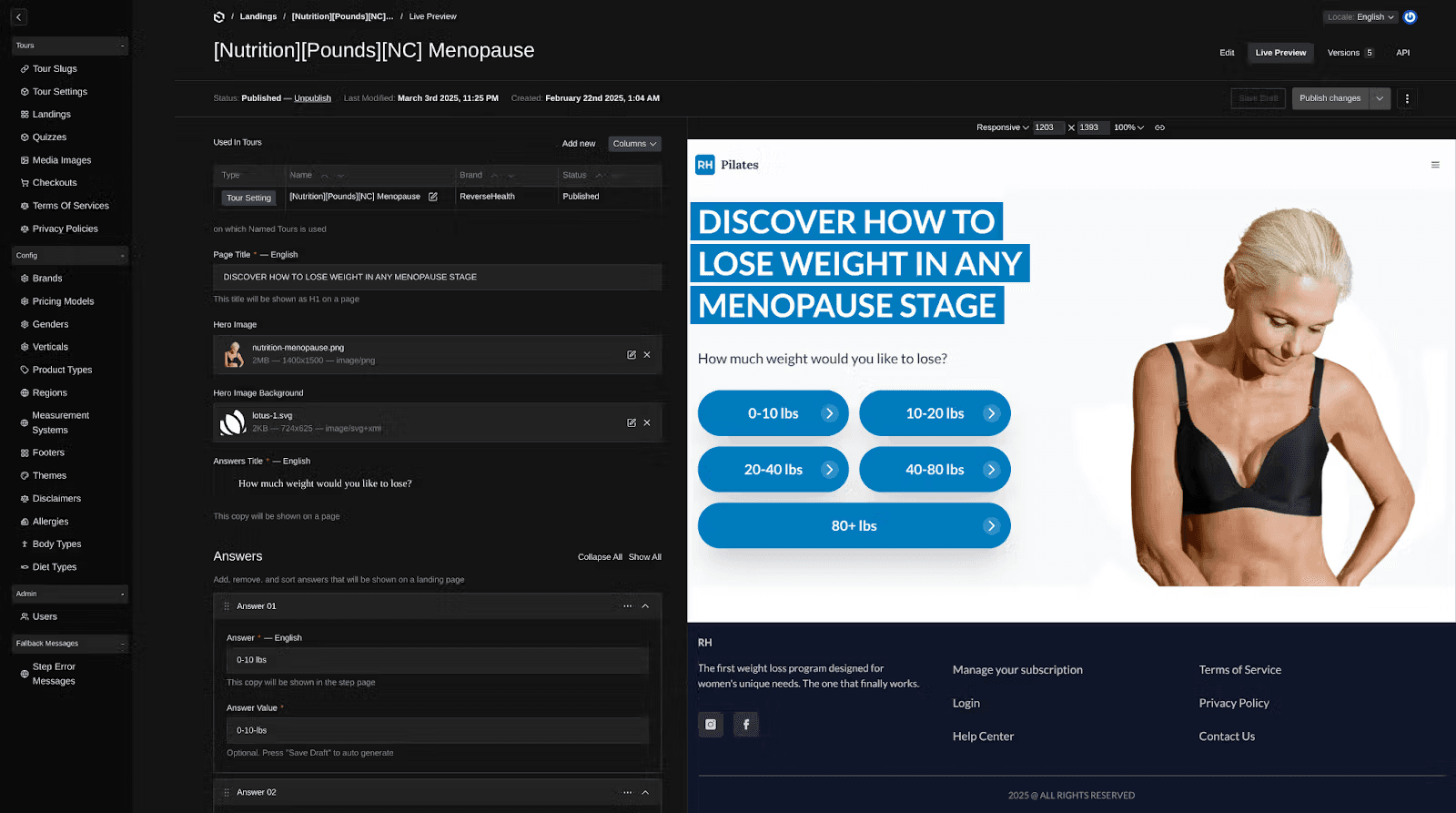Open Quizzes in the sidebar
The width and height of the screenshot is (1456, 813).
coord(49,137)
